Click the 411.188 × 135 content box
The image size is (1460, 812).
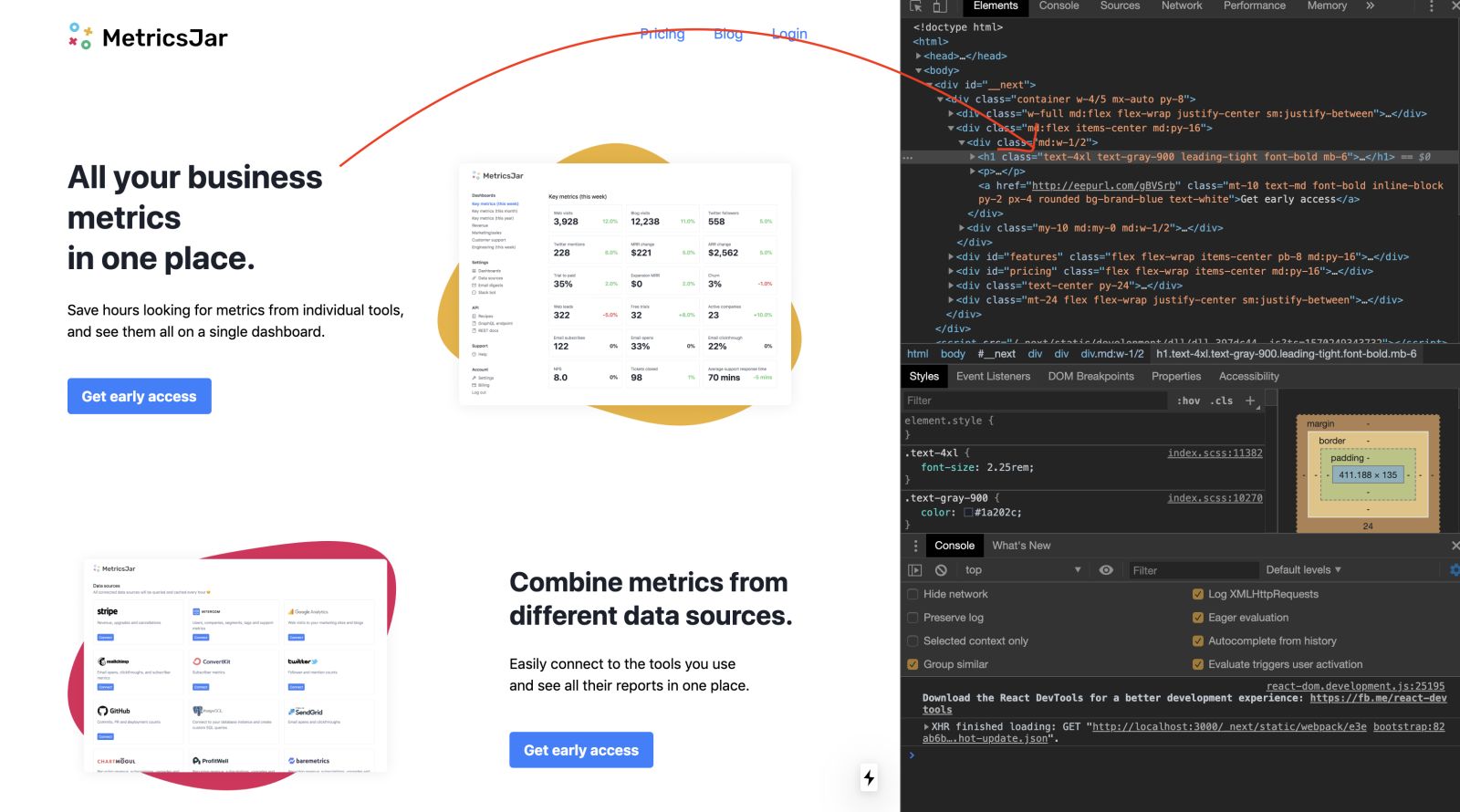[x=1367, y=474]
